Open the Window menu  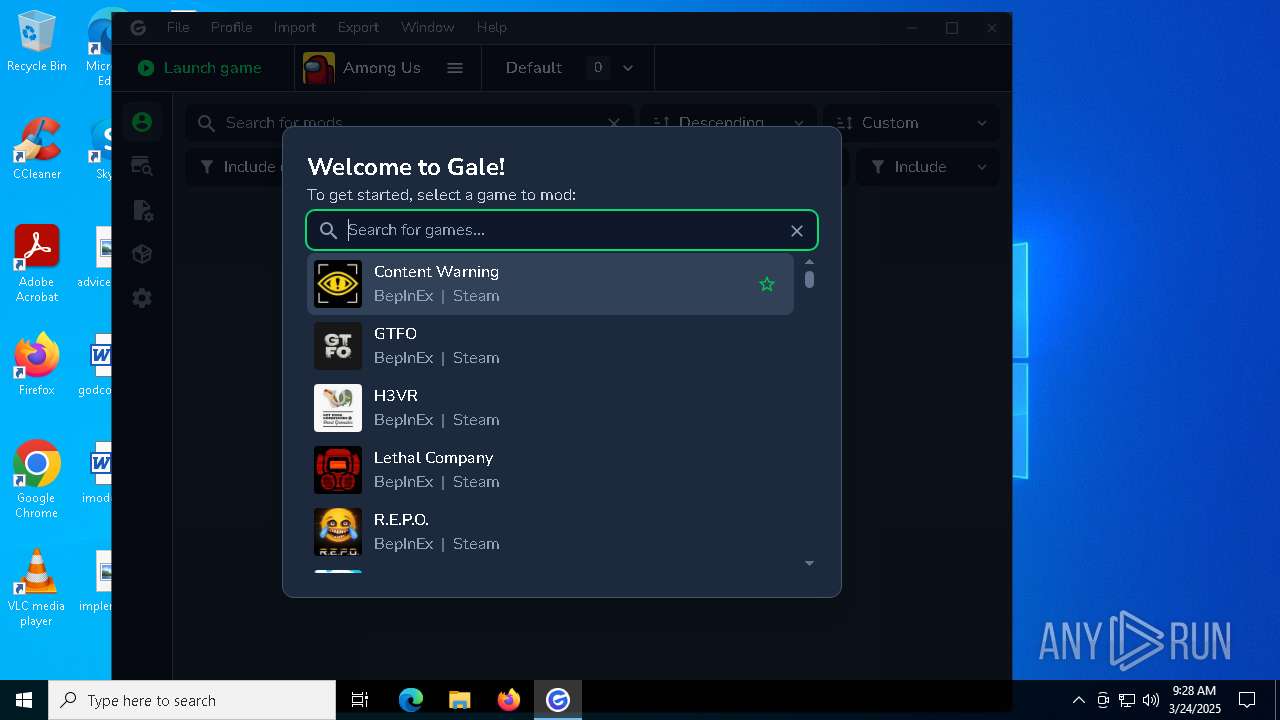click(x=427, y=28)
